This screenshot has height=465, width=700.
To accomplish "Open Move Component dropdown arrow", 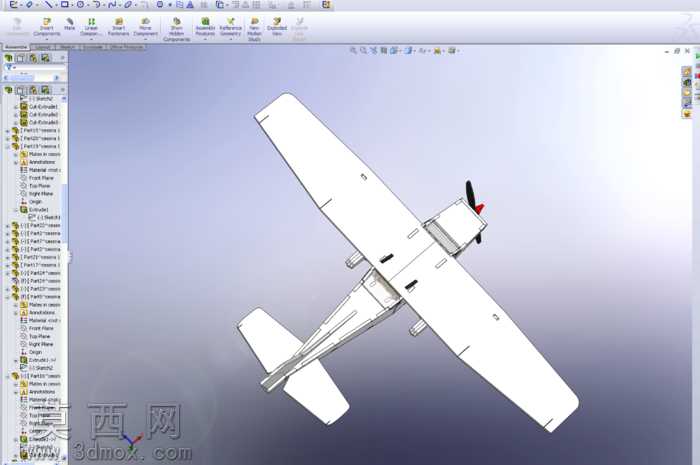I will pyautogui.click(x=145, y=39).
